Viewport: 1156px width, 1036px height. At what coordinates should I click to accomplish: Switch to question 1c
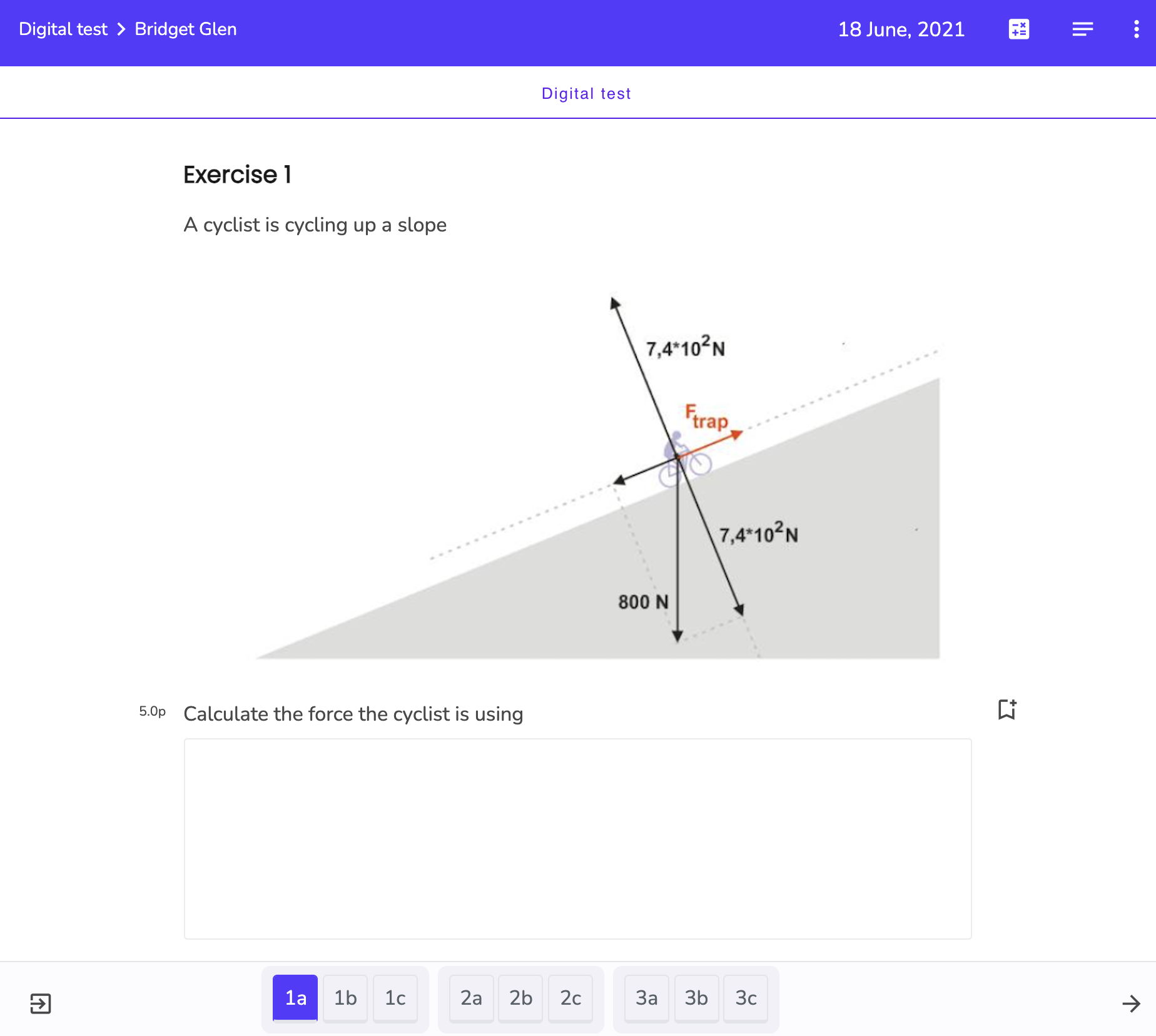tap(395, 998)
